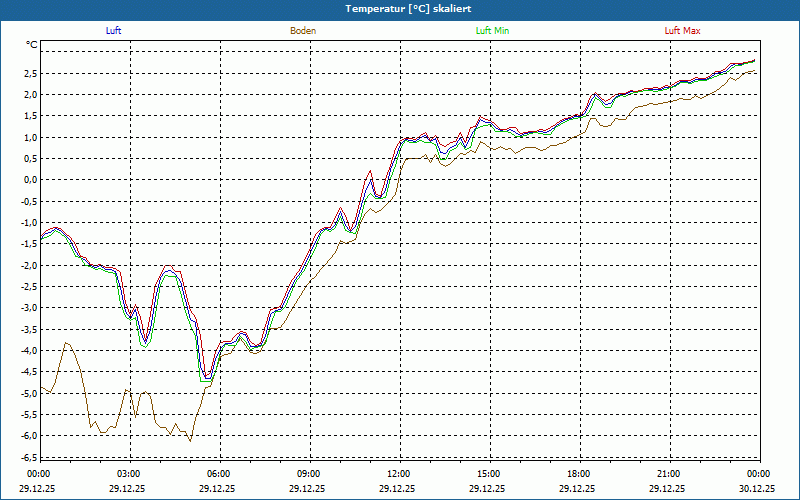The width and height of the screenshot is (800, 500).
Task: Click the -0,5 y-axis value
Action: click(x=30, y=201)
